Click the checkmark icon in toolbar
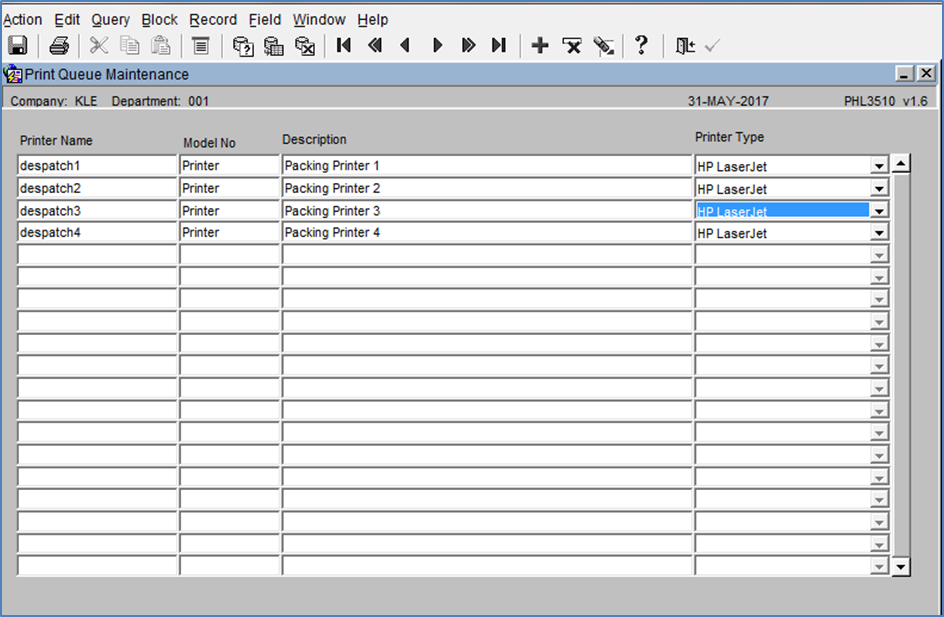 coord(712,46)
